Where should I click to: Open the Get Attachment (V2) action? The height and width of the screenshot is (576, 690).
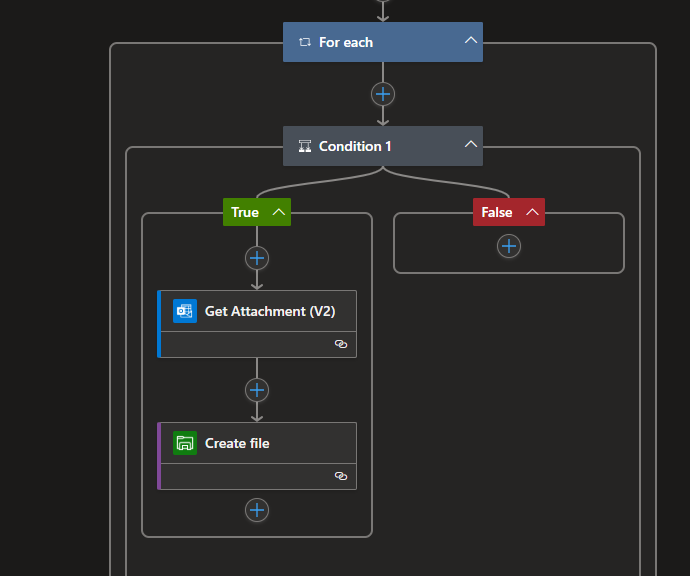(257, 324)
